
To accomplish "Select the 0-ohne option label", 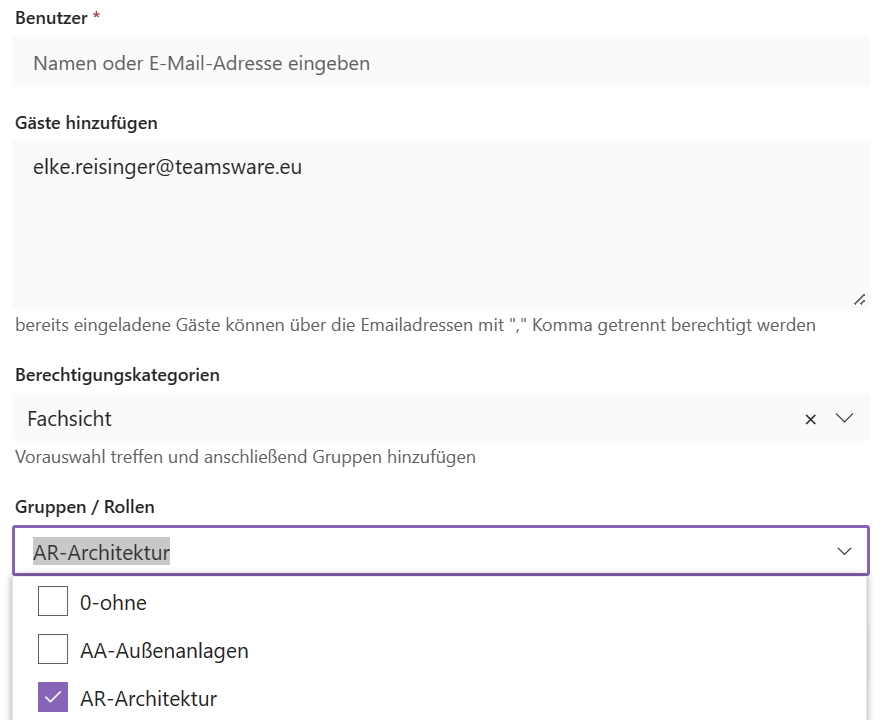I will pos(113,602).
